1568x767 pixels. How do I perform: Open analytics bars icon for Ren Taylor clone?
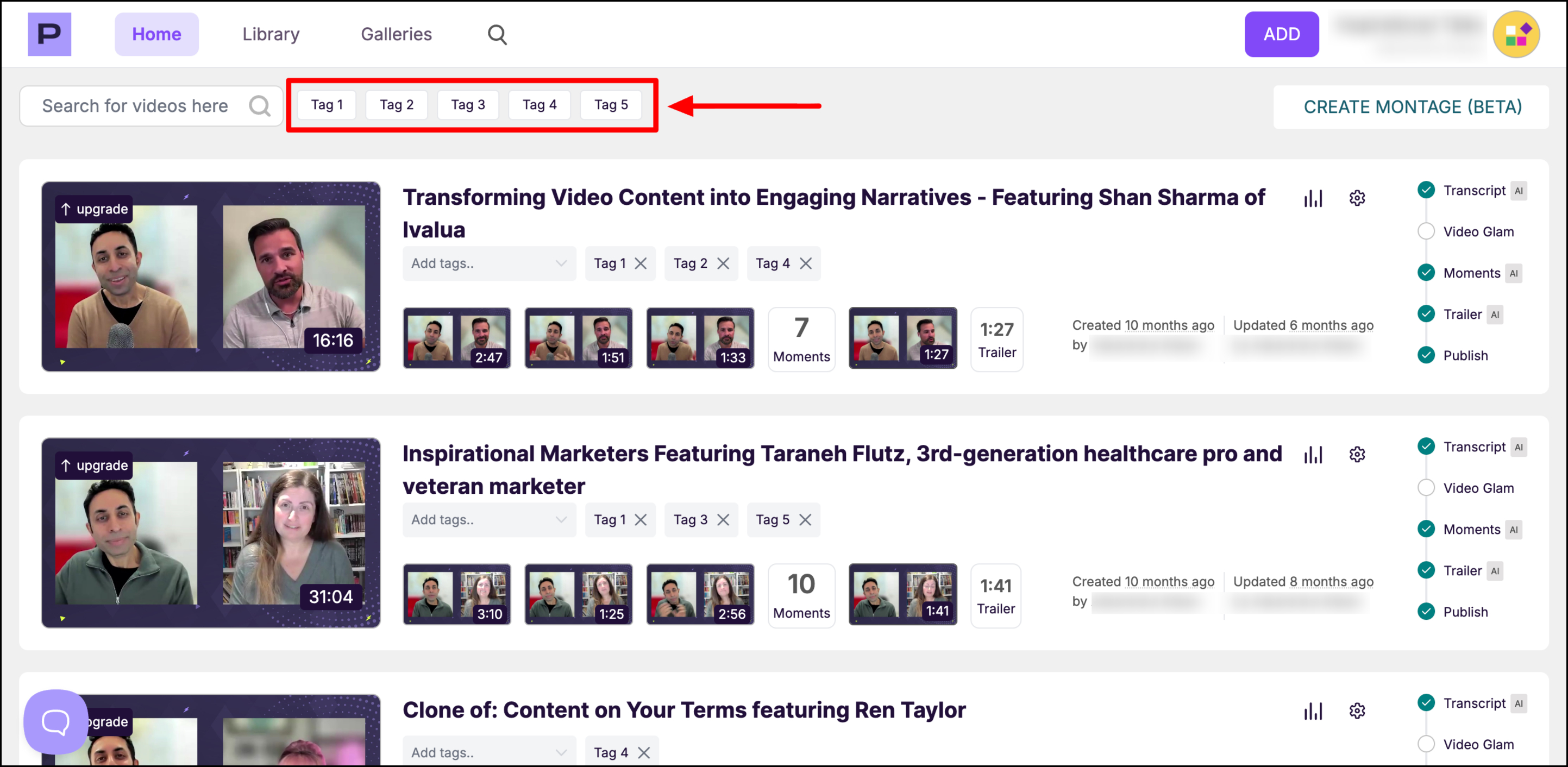tap(1313, 711)
